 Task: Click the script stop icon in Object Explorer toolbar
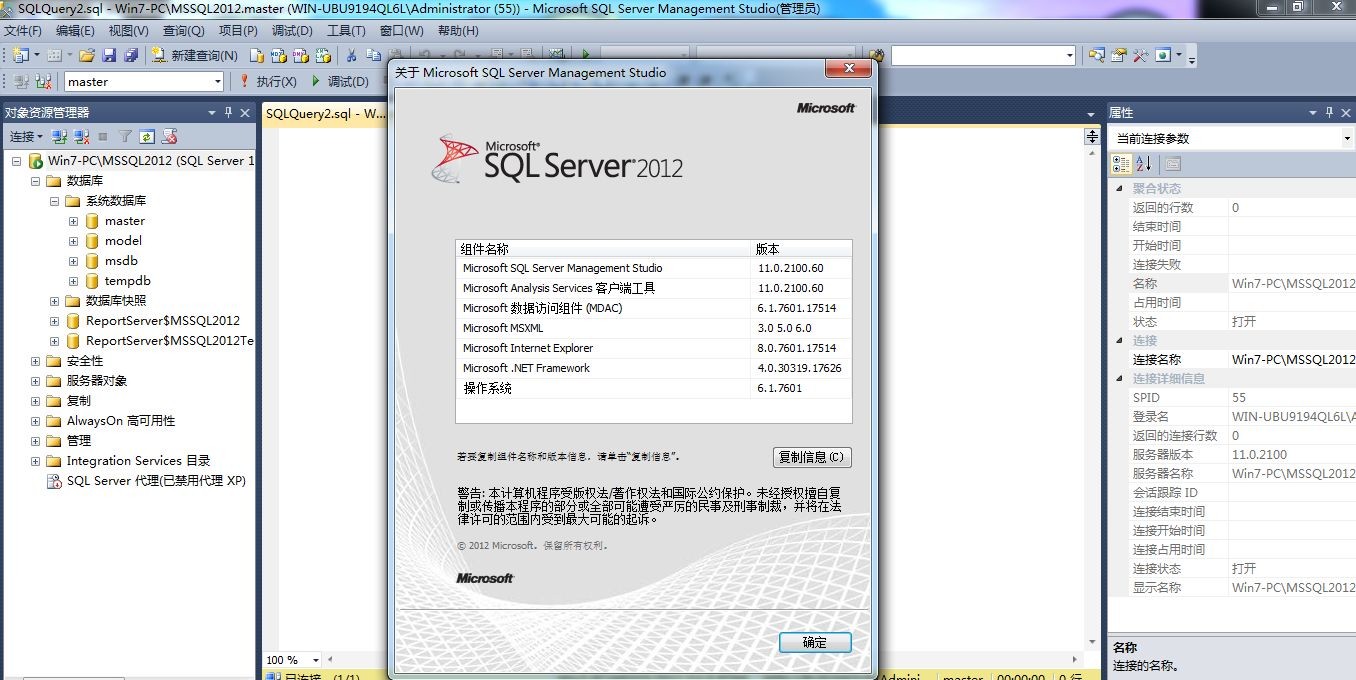pos(169,136)
